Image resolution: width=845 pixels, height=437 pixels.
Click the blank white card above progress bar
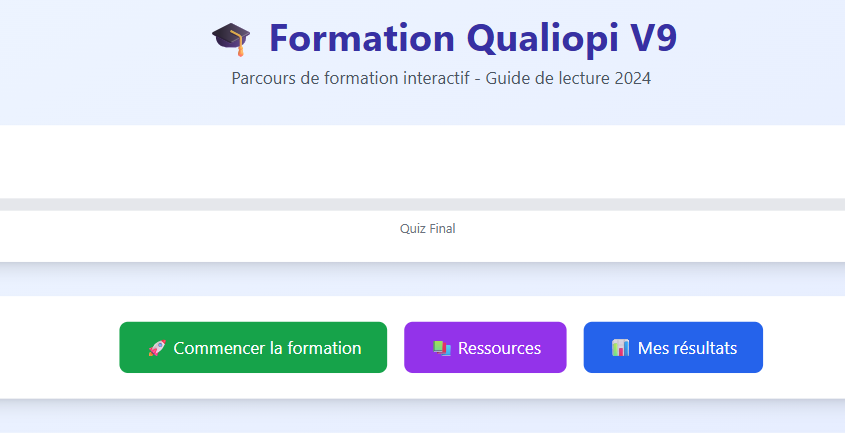pyautogui.click(x=422, y=161)
